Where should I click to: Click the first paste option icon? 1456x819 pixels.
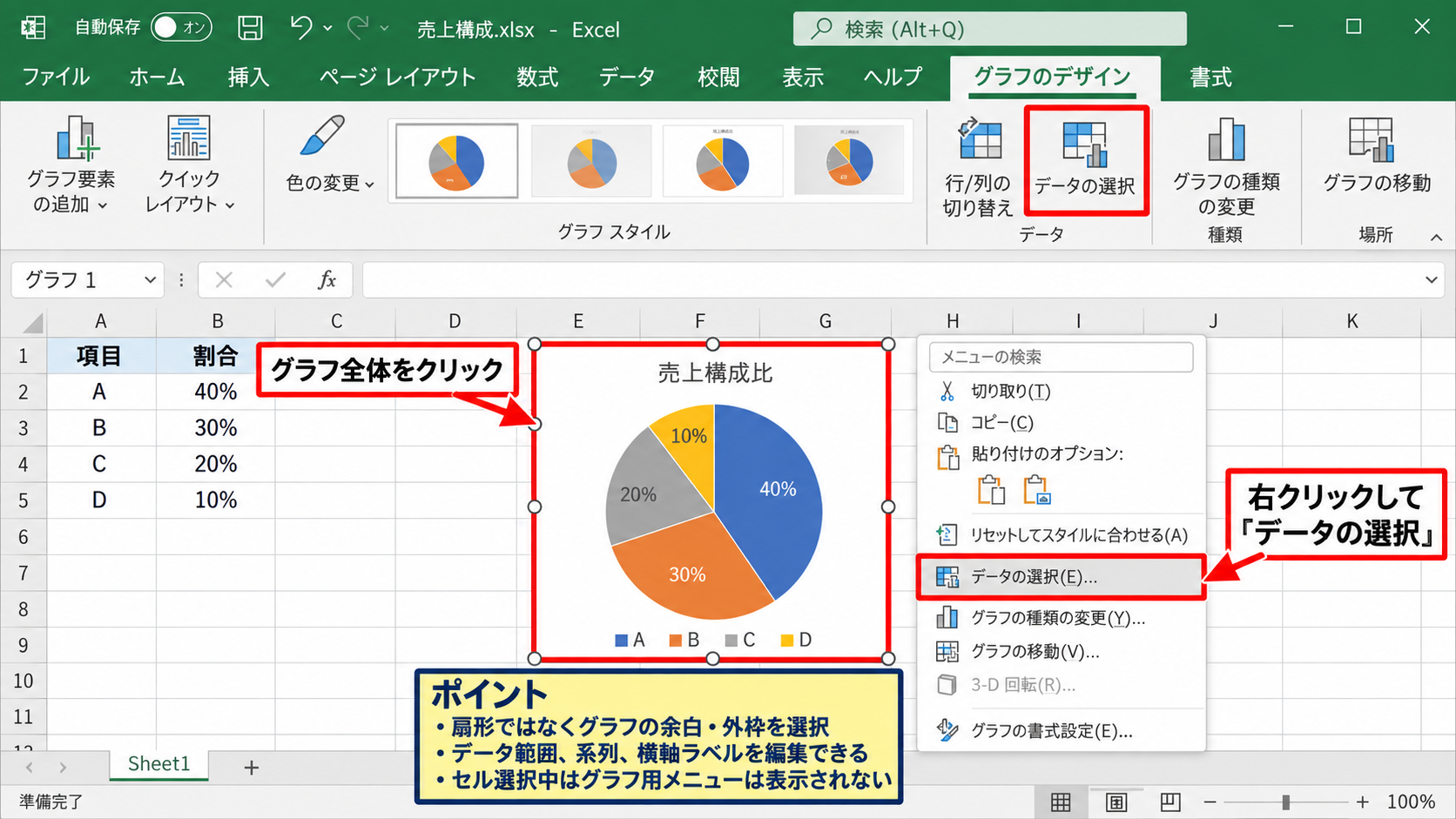click(991, 490)
